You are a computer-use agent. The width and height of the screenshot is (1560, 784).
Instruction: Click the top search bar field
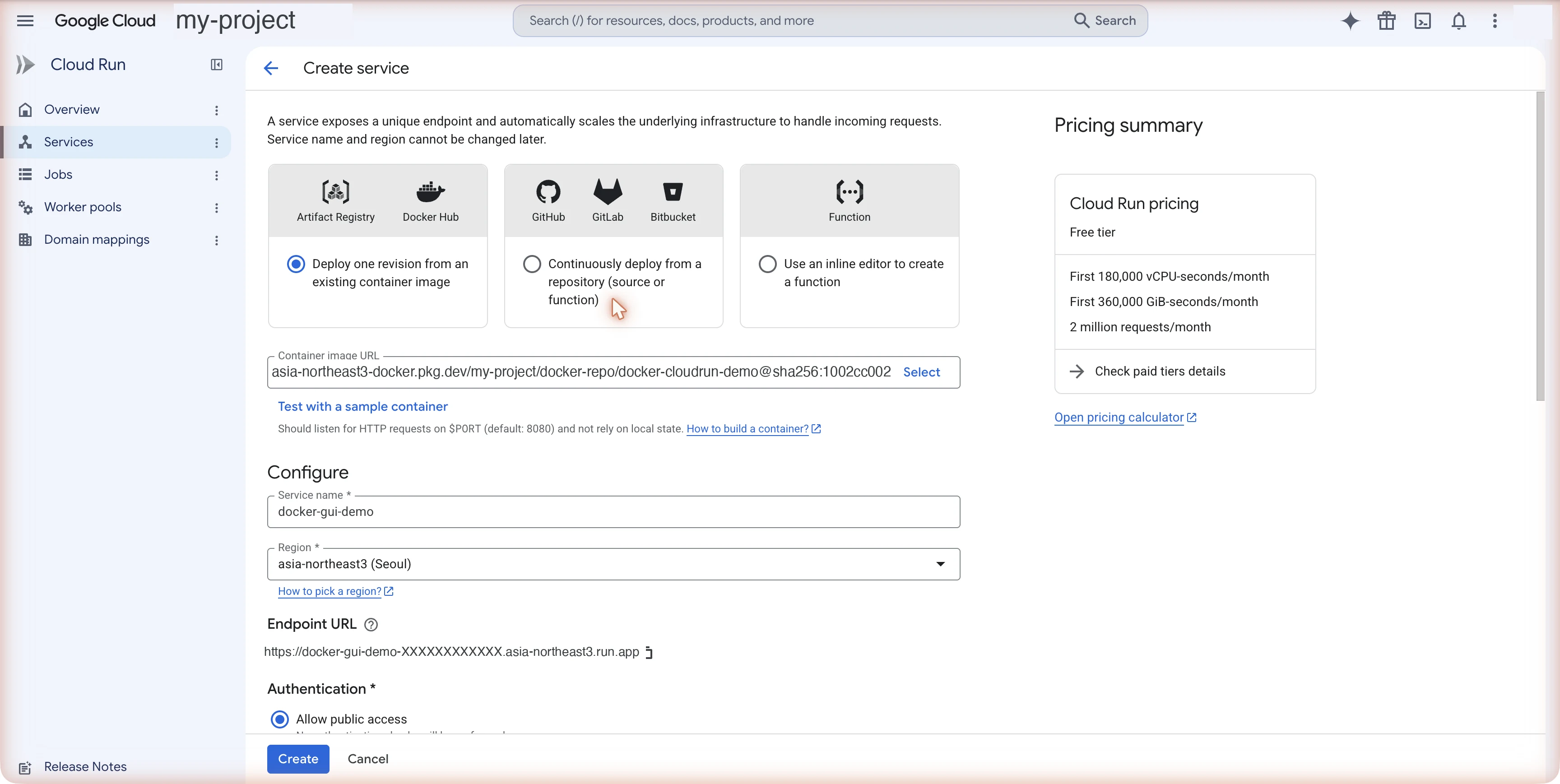coord(830,21)
